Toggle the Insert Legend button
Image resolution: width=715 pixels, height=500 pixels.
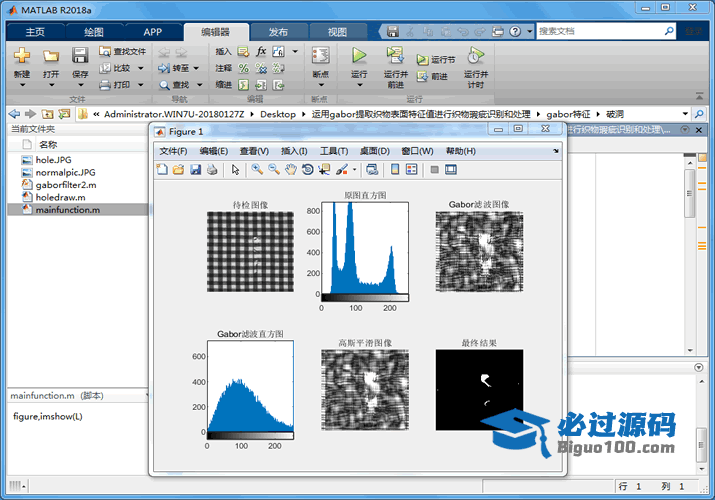pyautogui.click(x=411, y=170)
